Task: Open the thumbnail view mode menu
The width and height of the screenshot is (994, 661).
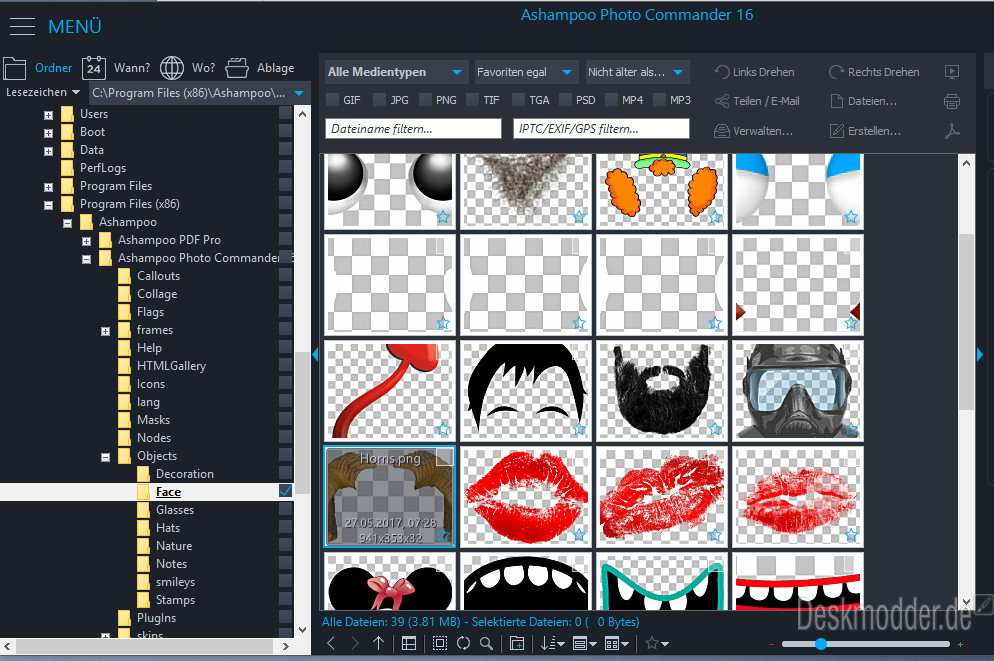Action: click(584, 643)
